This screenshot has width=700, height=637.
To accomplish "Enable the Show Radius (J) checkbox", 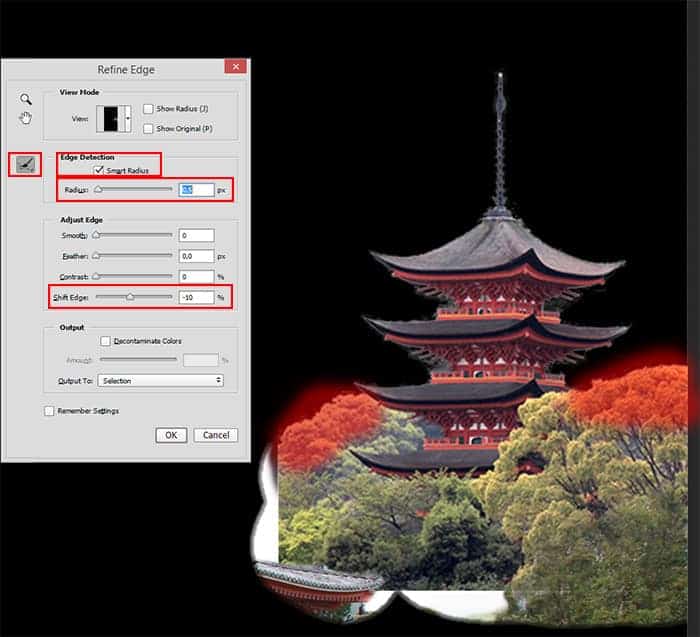I will (148, 109).
